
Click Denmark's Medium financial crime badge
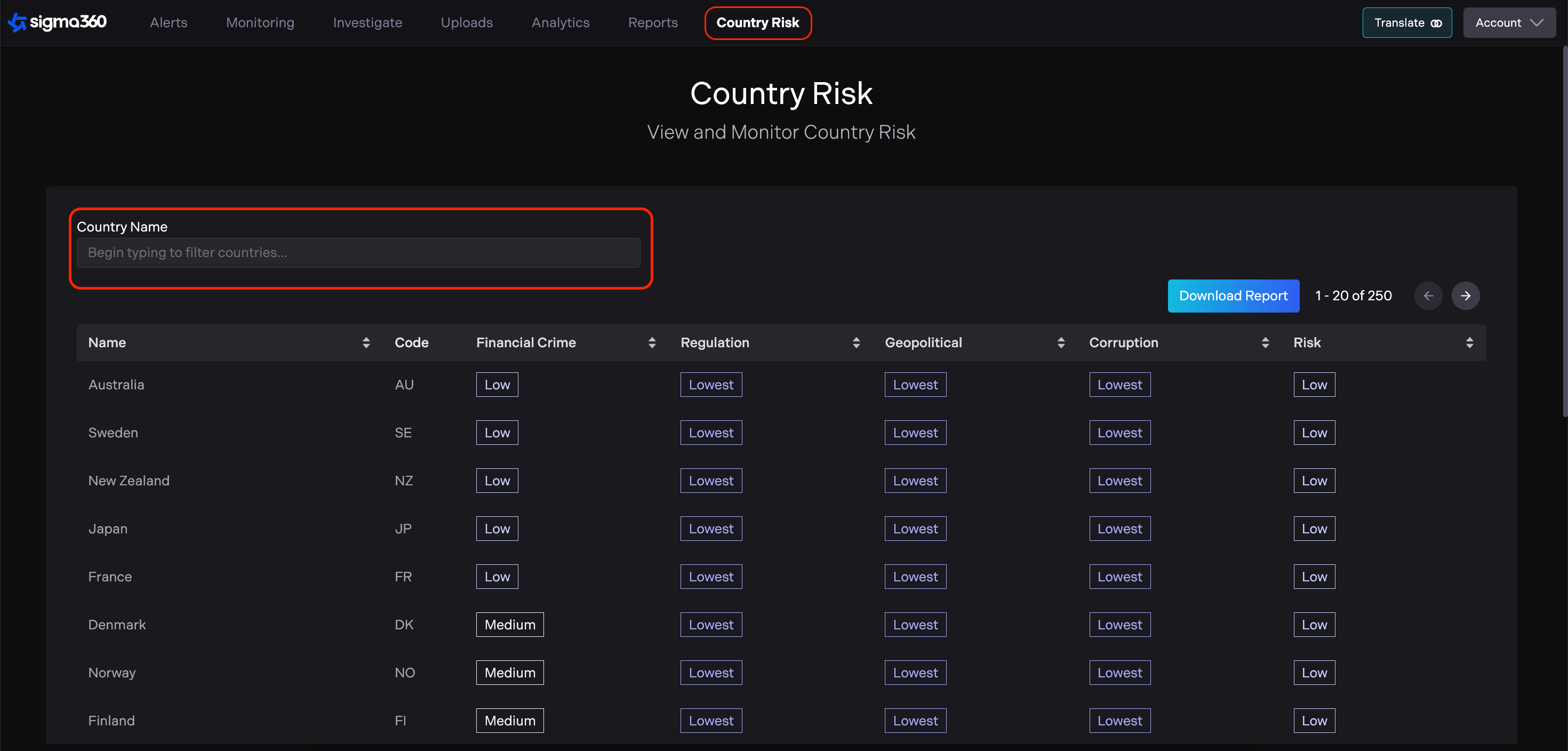(x=509, y=625)
